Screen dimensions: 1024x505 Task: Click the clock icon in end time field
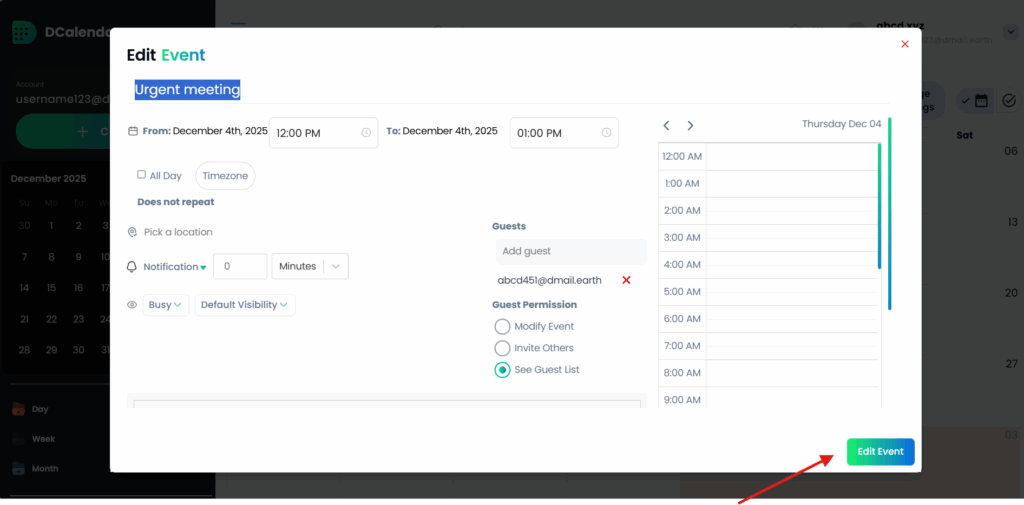coord(606,133)
